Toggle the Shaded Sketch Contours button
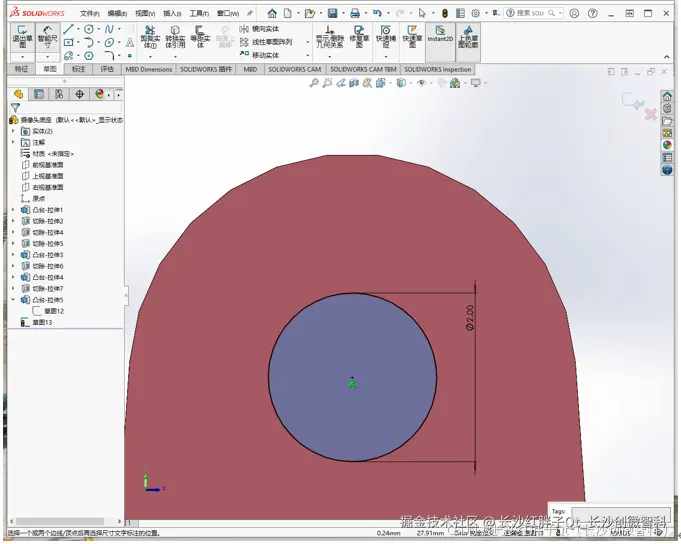Viewport: 681px width, 544px height. click(467, 38)
